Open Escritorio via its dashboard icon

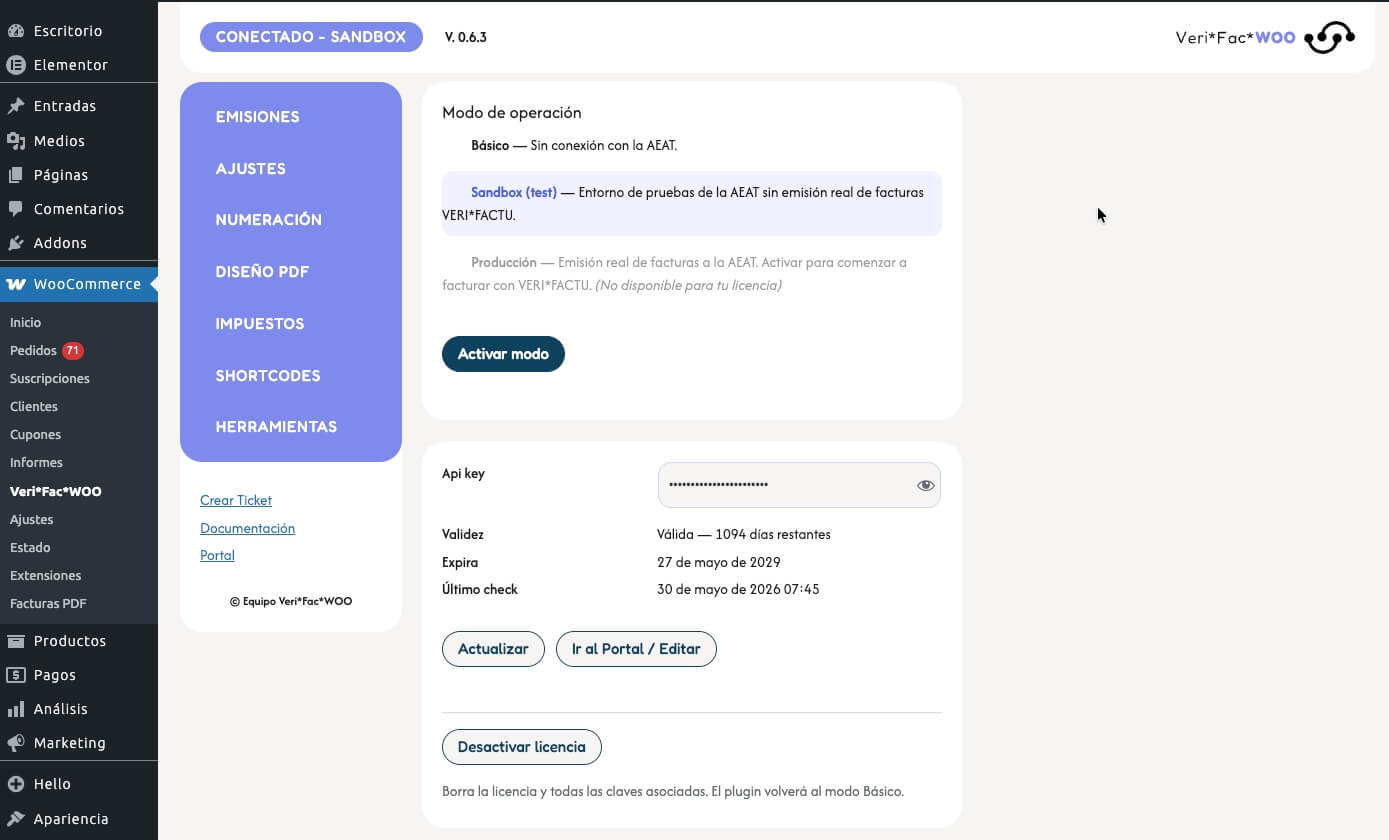(16, 31)
